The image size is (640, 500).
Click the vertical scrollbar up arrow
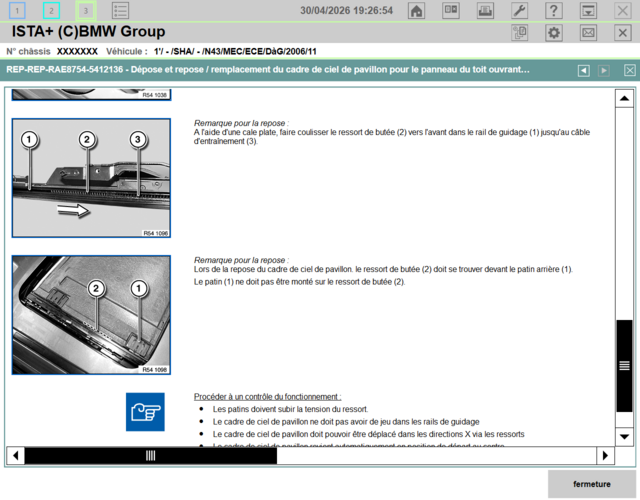point(624,98)
